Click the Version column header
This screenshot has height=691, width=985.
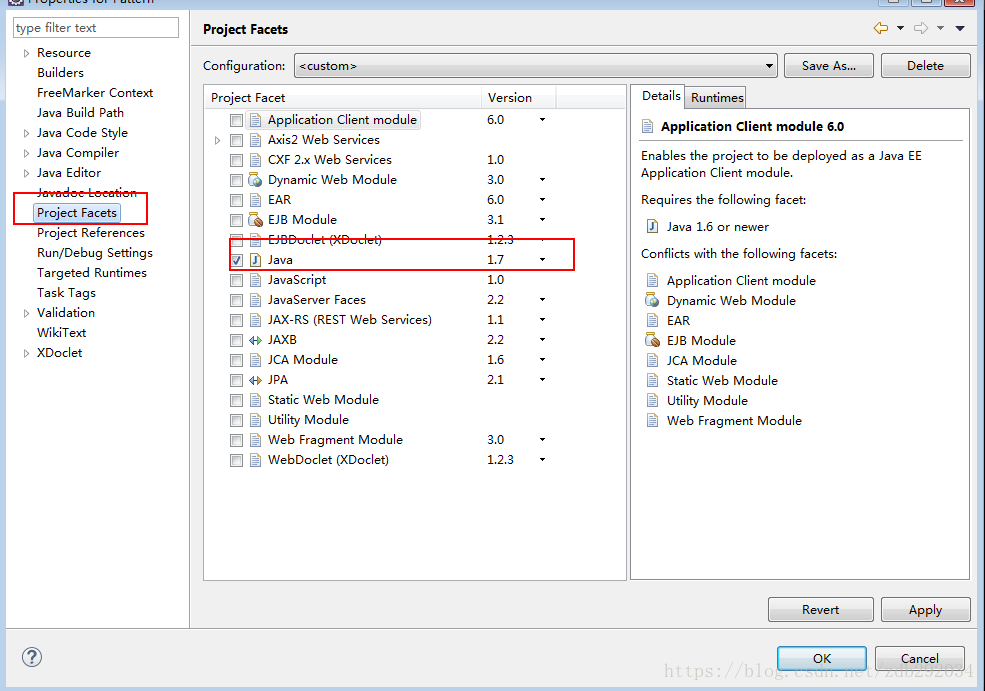coord(519,97)
